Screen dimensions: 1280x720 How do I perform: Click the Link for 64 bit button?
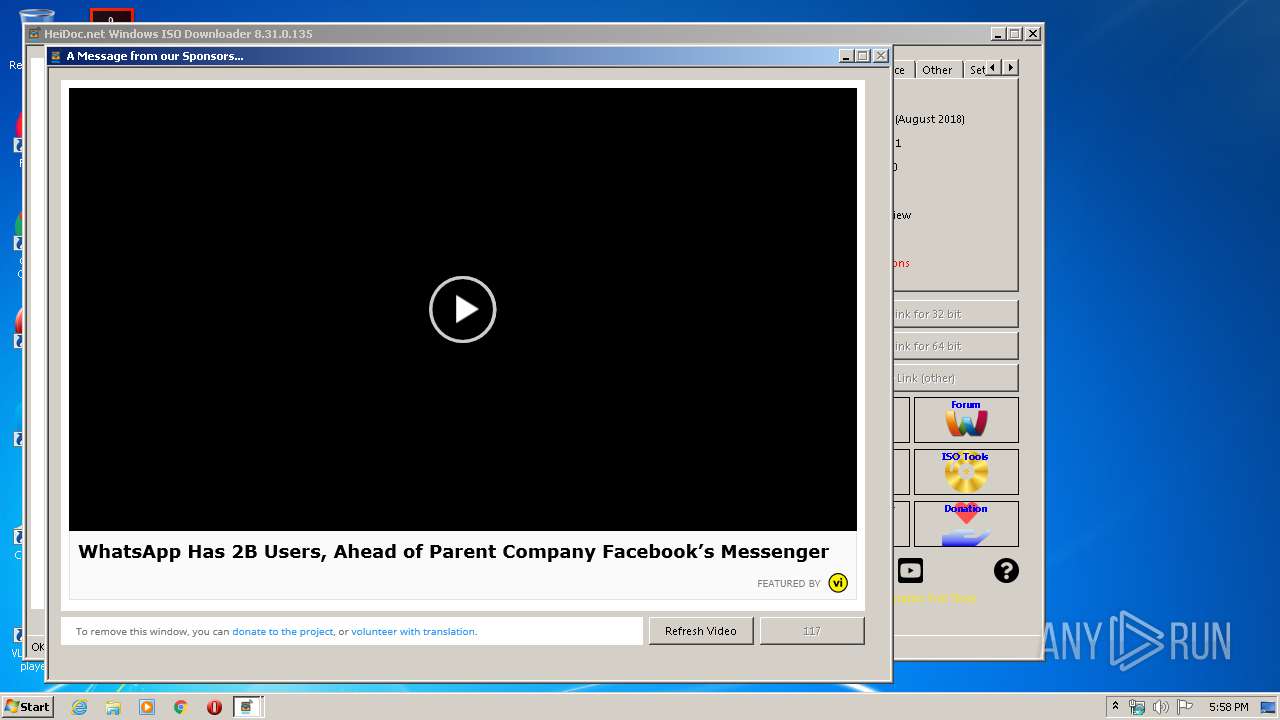tap(955, 346)
